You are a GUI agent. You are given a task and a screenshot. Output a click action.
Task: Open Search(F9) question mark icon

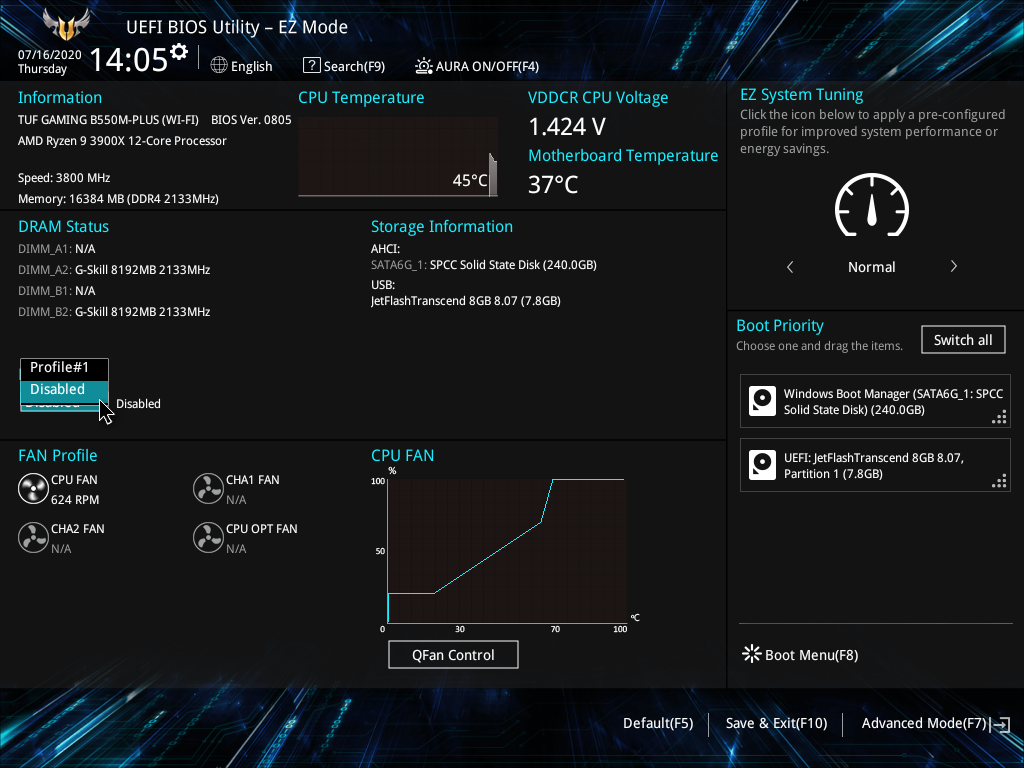click(x=312, y=65)
